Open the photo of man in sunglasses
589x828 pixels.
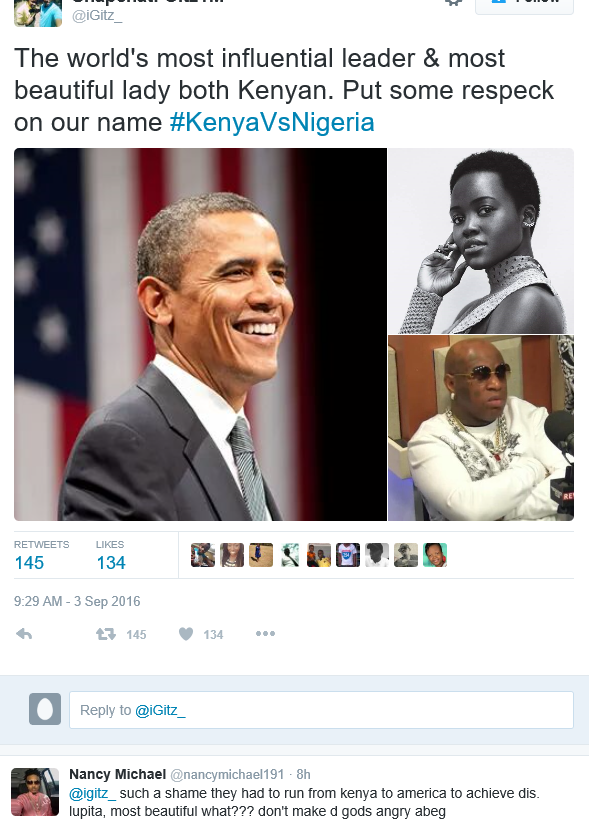481,428
